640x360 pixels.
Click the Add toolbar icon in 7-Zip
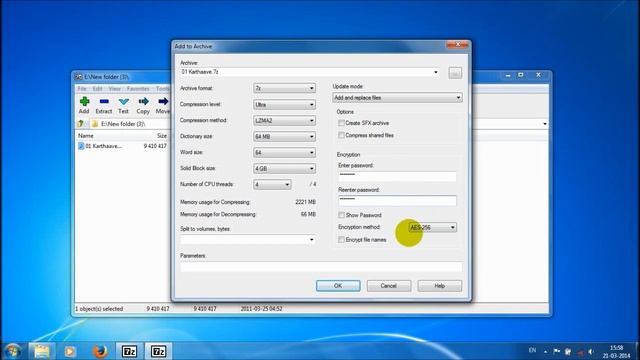(x=84, y=105)
